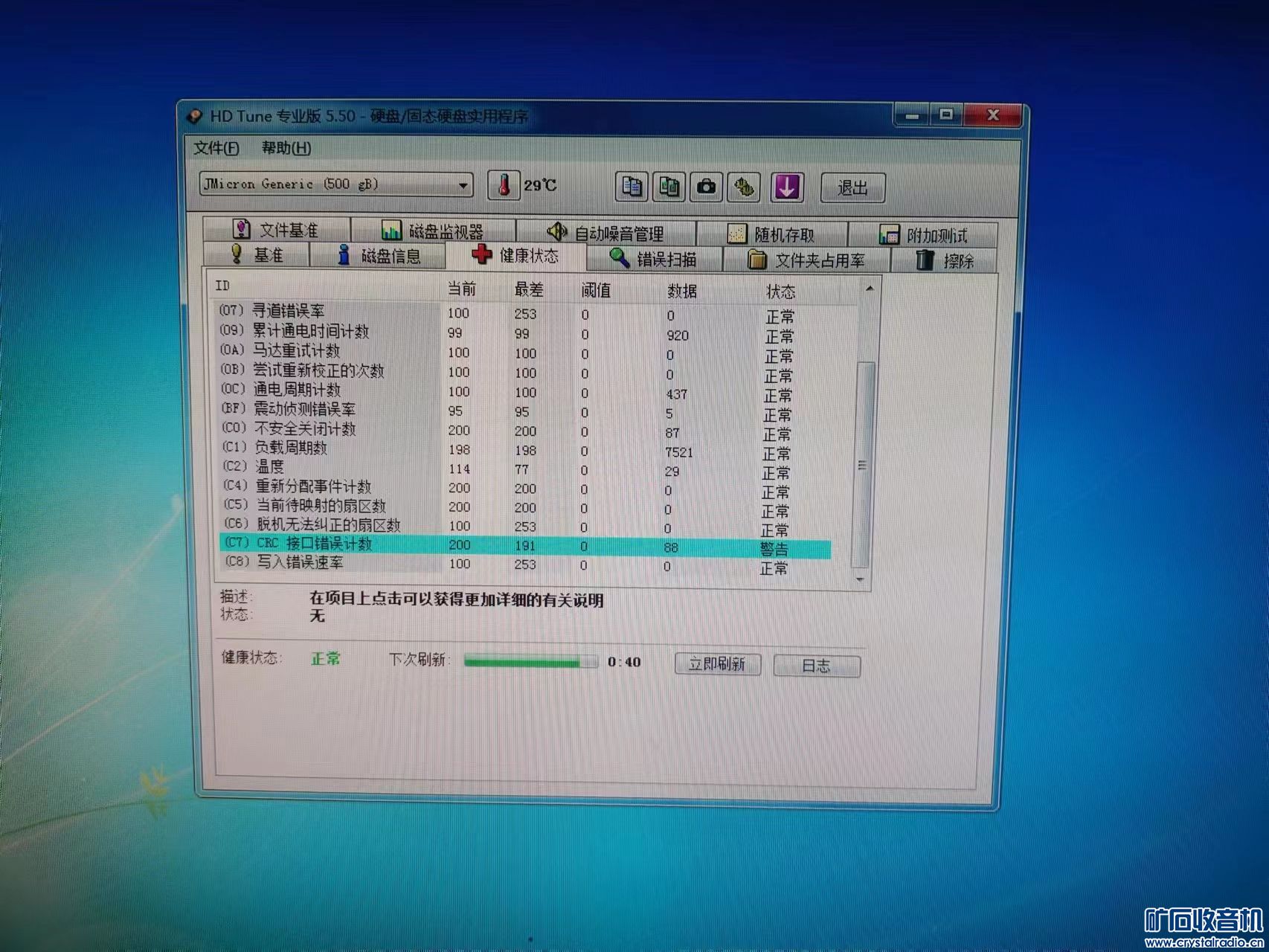Switch to the 磁盘监视器 tab
The height and width of the screenshot is (952, 1269).
click(x=433, y=231)
